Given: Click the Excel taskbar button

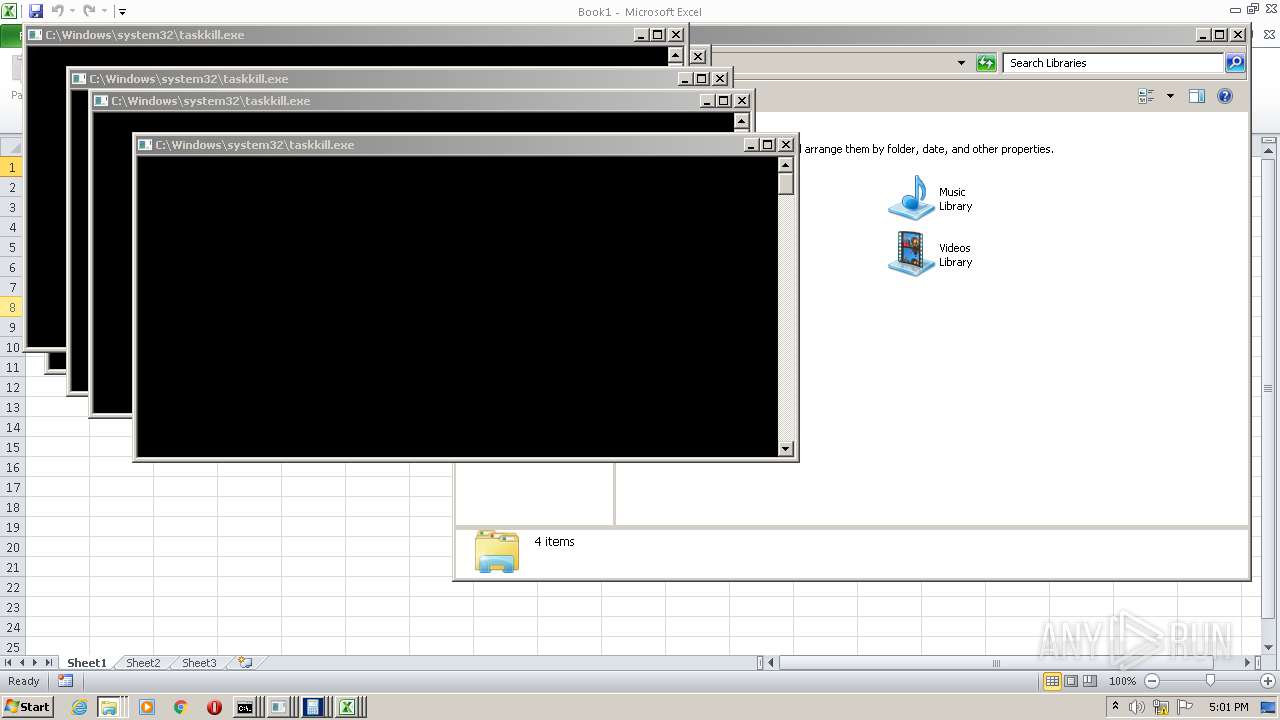Looking at the screenshot, I should click(349, 707).
